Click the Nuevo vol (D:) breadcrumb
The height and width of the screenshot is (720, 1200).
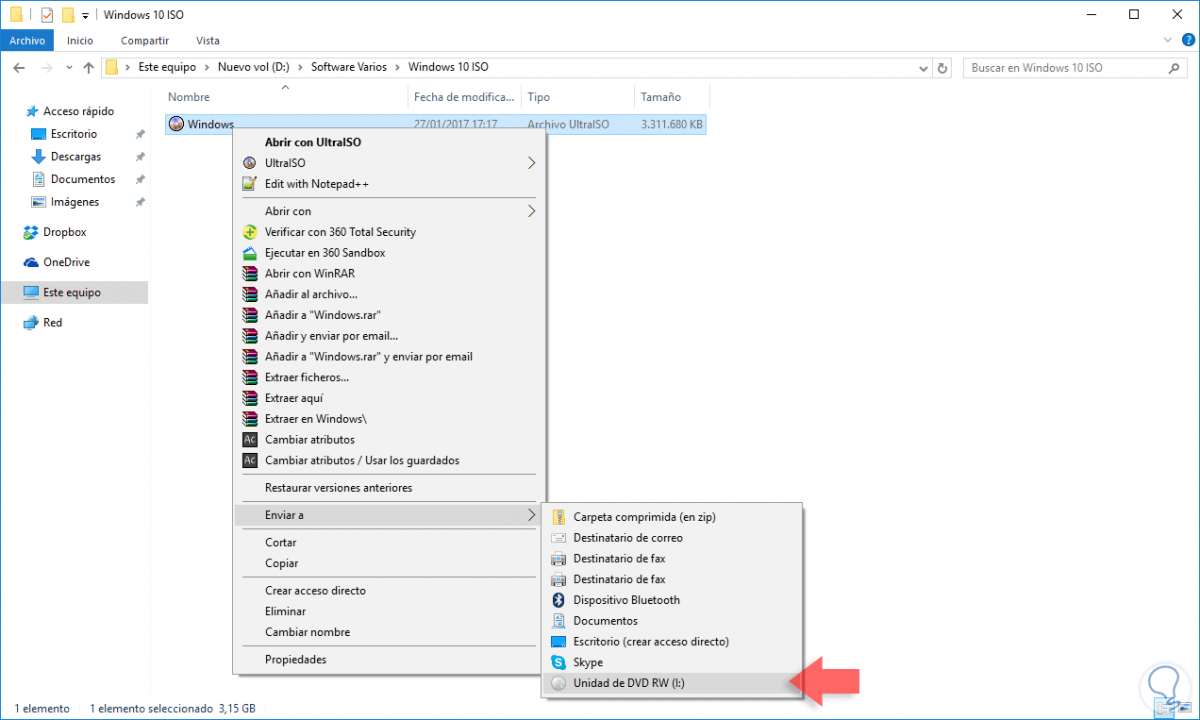click(x=253, y=67)
